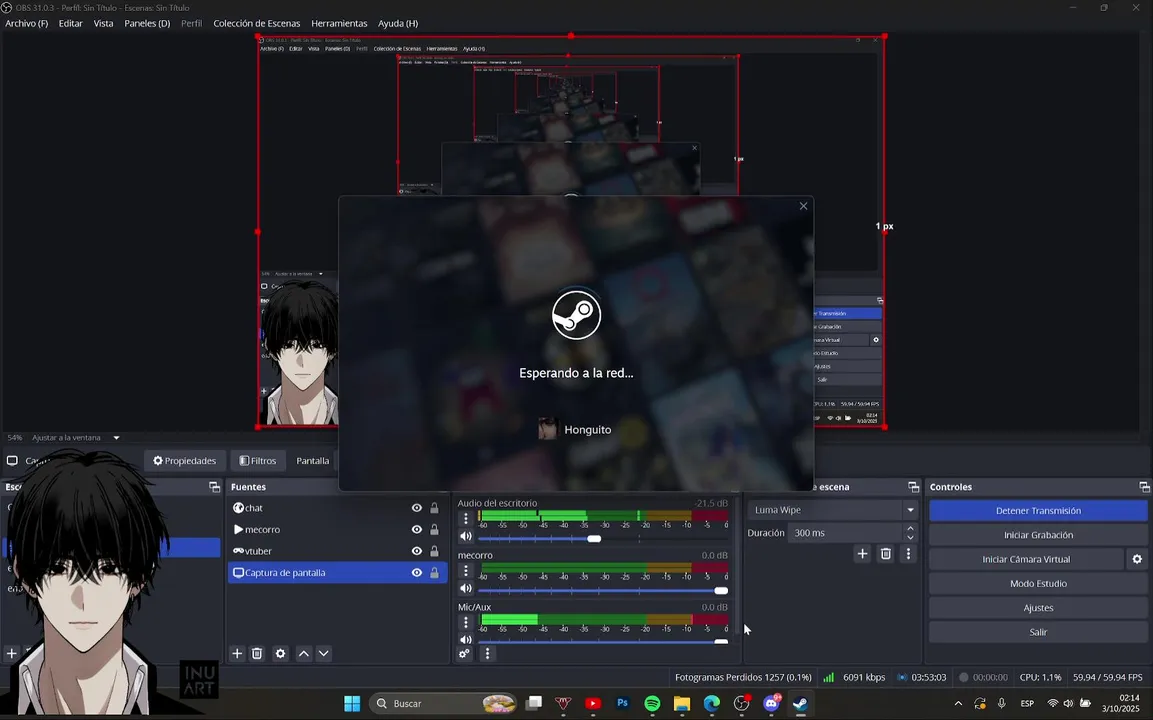Move the selected source down with the down arrow
Viewport: 1153px width, 720px height.
tap(324, 653)
